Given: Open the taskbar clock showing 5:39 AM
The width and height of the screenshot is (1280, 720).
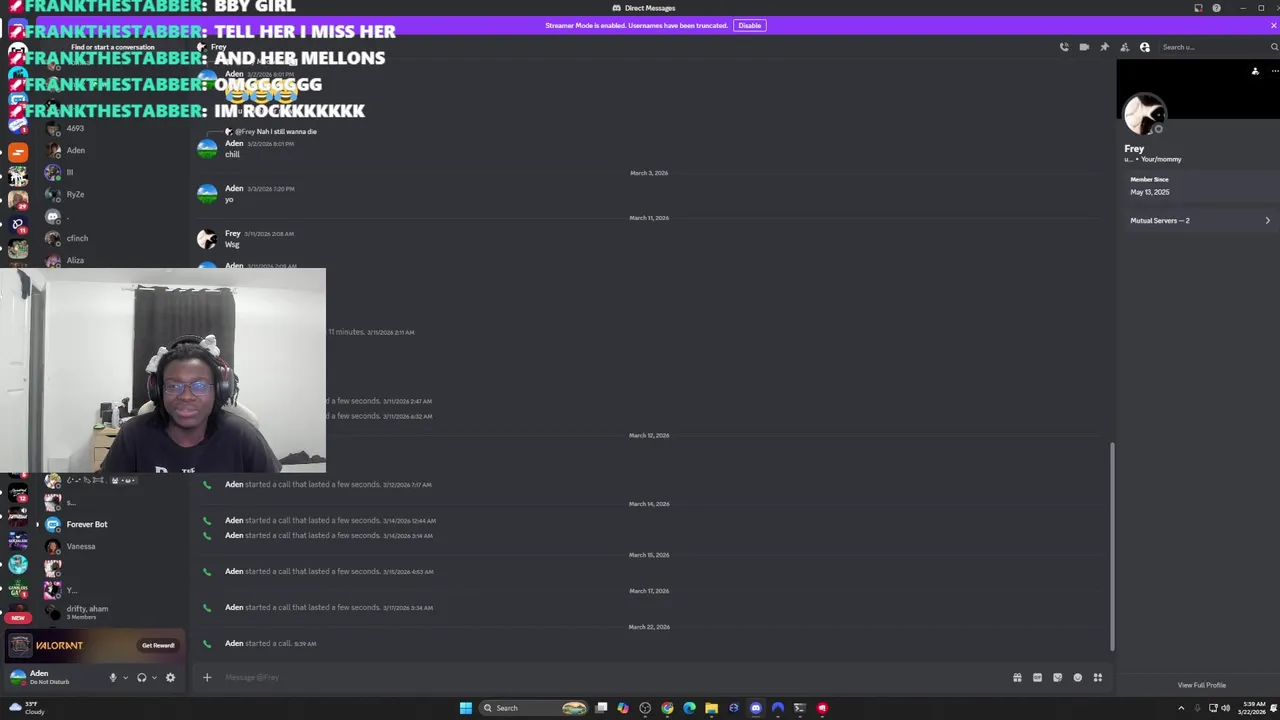Looking at the screenshot, I should tap(1252, 708).
